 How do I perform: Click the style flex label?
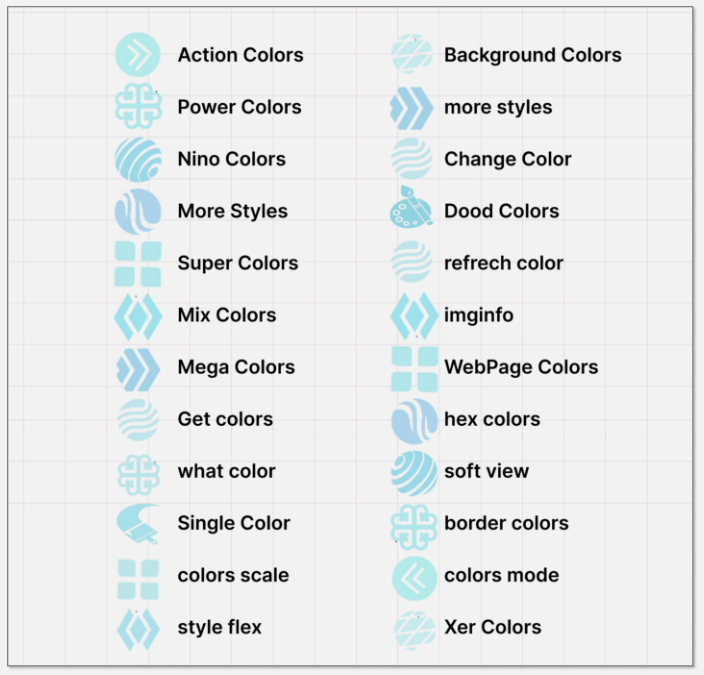coord(219,627)
